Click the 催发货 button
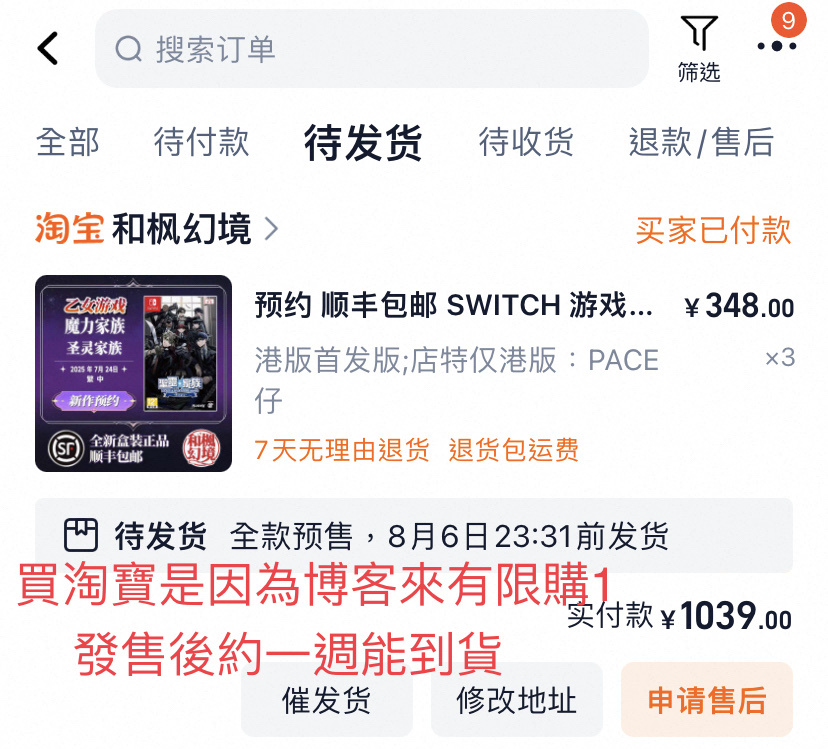This screenshot has width=828, height=749. [327, 700]
